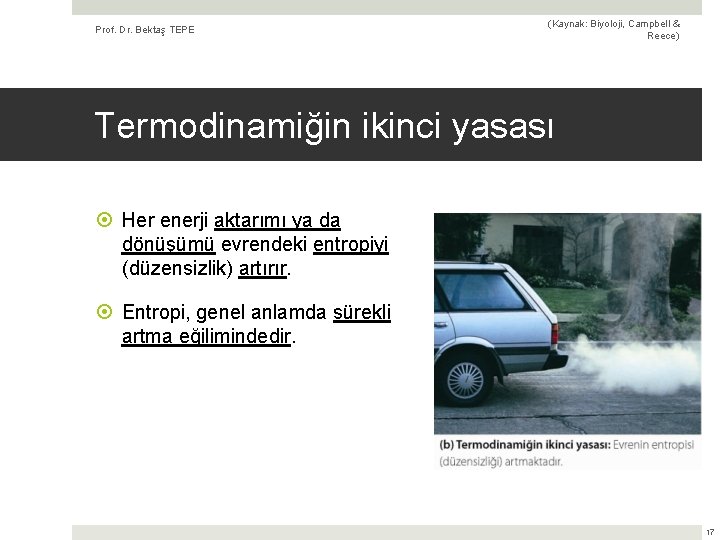Click the word 'evrendeki' in first bullet
The image size is (720, 540).
(x=264, y=244)
